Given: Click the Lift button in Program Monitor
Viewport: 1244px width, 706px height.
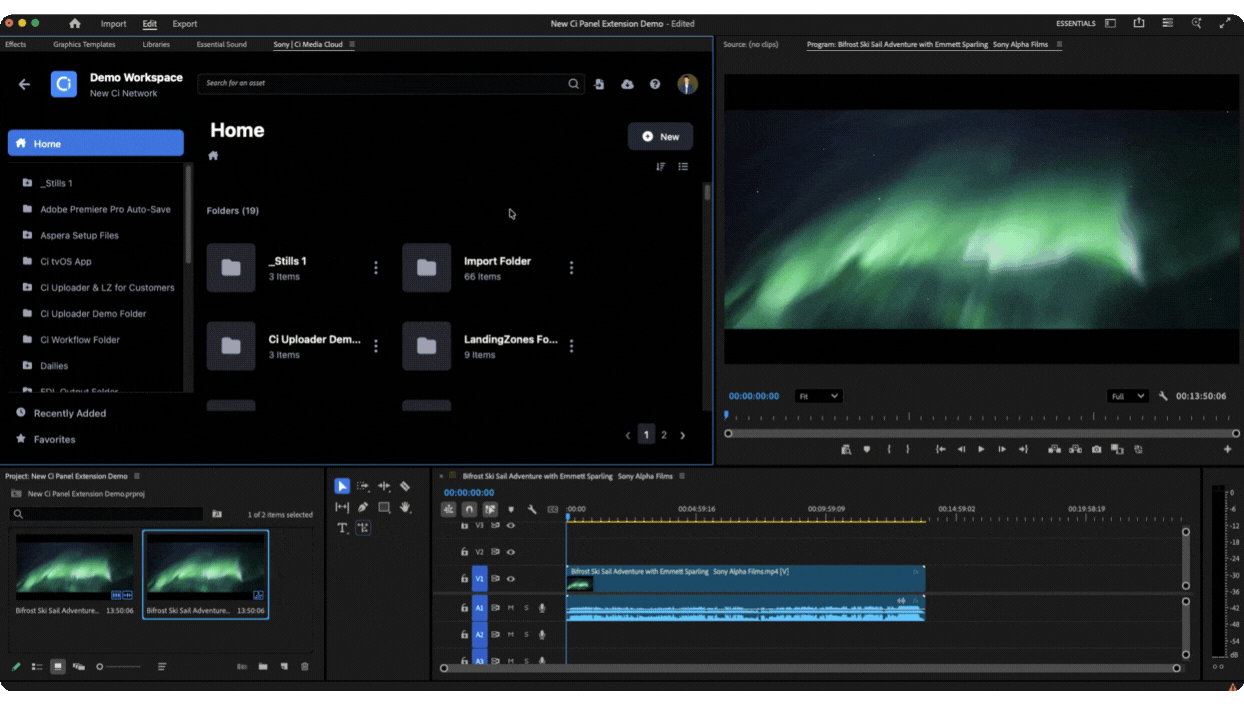Looking at the screenshot, I should pyautogui.click(x=1054, y=450).
